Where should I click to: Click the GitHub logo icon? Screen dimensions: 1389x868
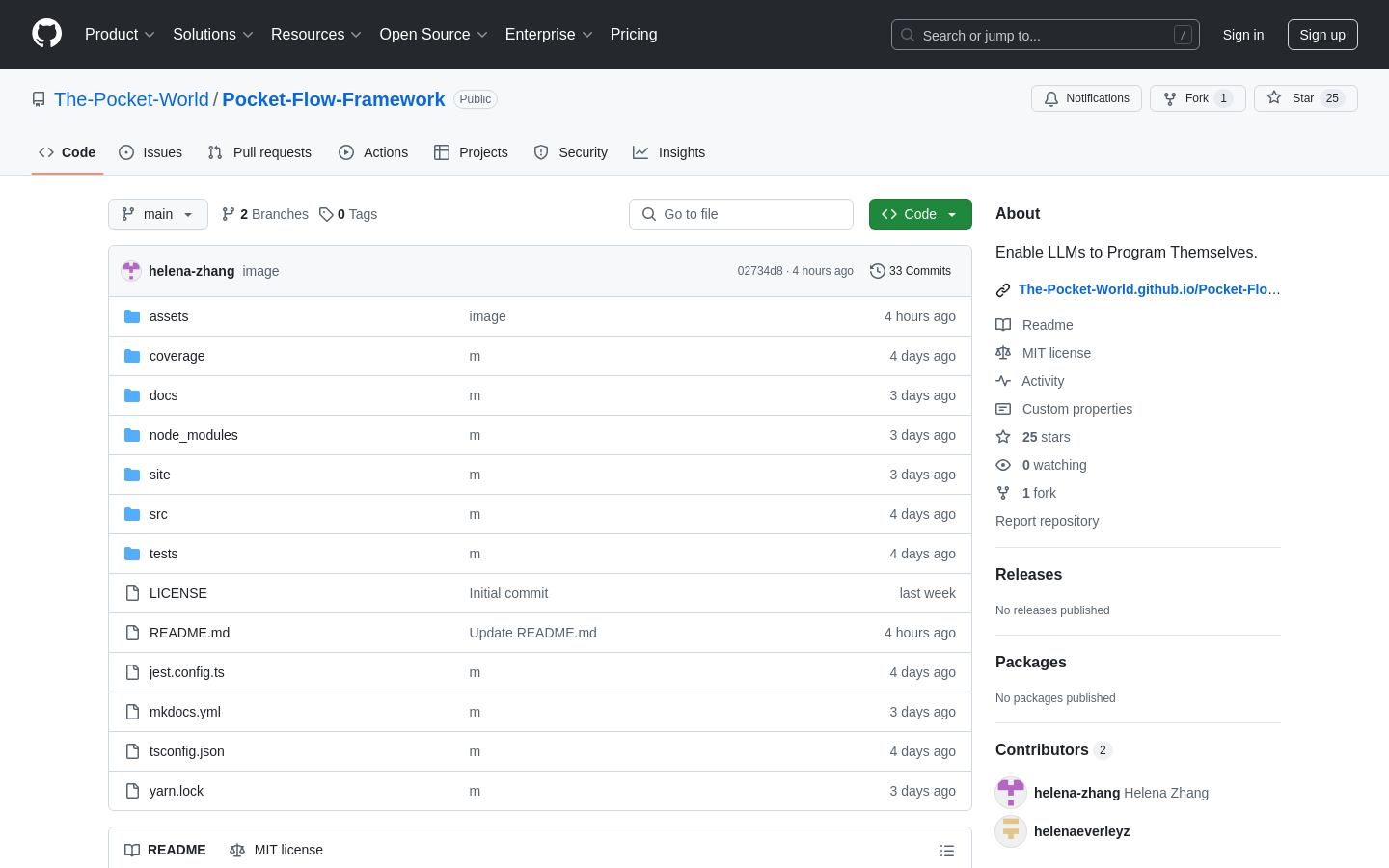(46, 34)
